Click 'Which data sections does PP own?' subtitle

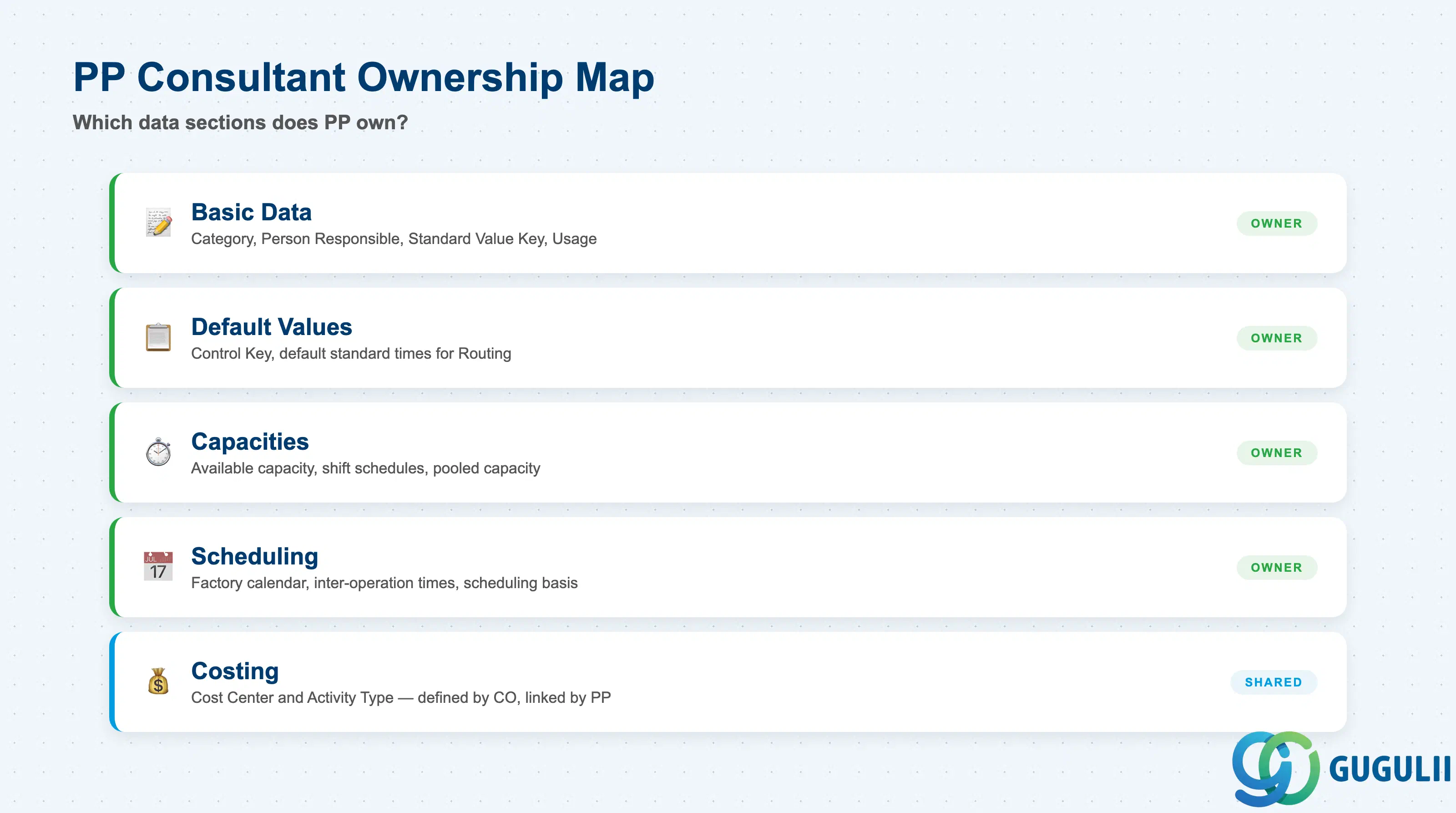point(240,123)
